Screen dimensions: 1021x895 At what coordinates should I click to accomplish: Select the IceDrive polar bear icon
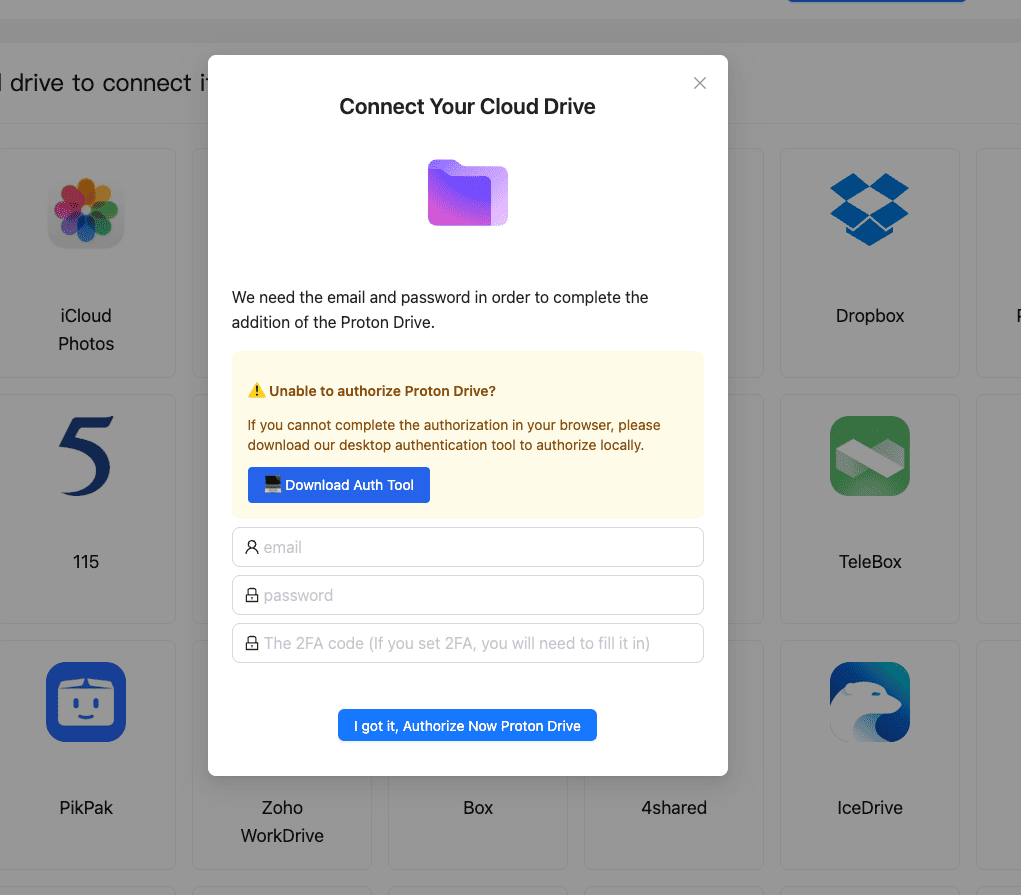coord(869,702)
